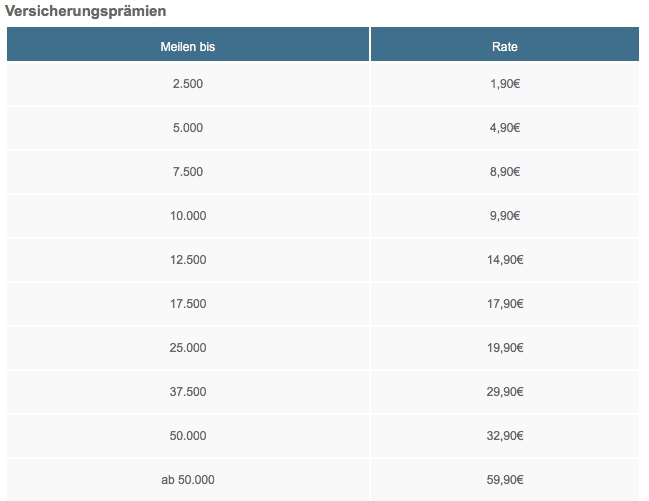Select the 17.500 miles cell
The width and height of the screenshot is (649, 501).
pos(188,304)
